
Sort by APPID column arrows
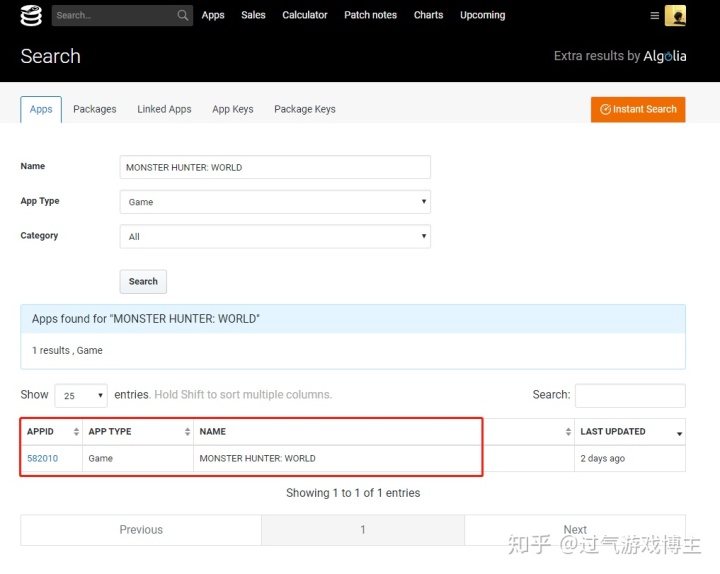pos(76,432)
